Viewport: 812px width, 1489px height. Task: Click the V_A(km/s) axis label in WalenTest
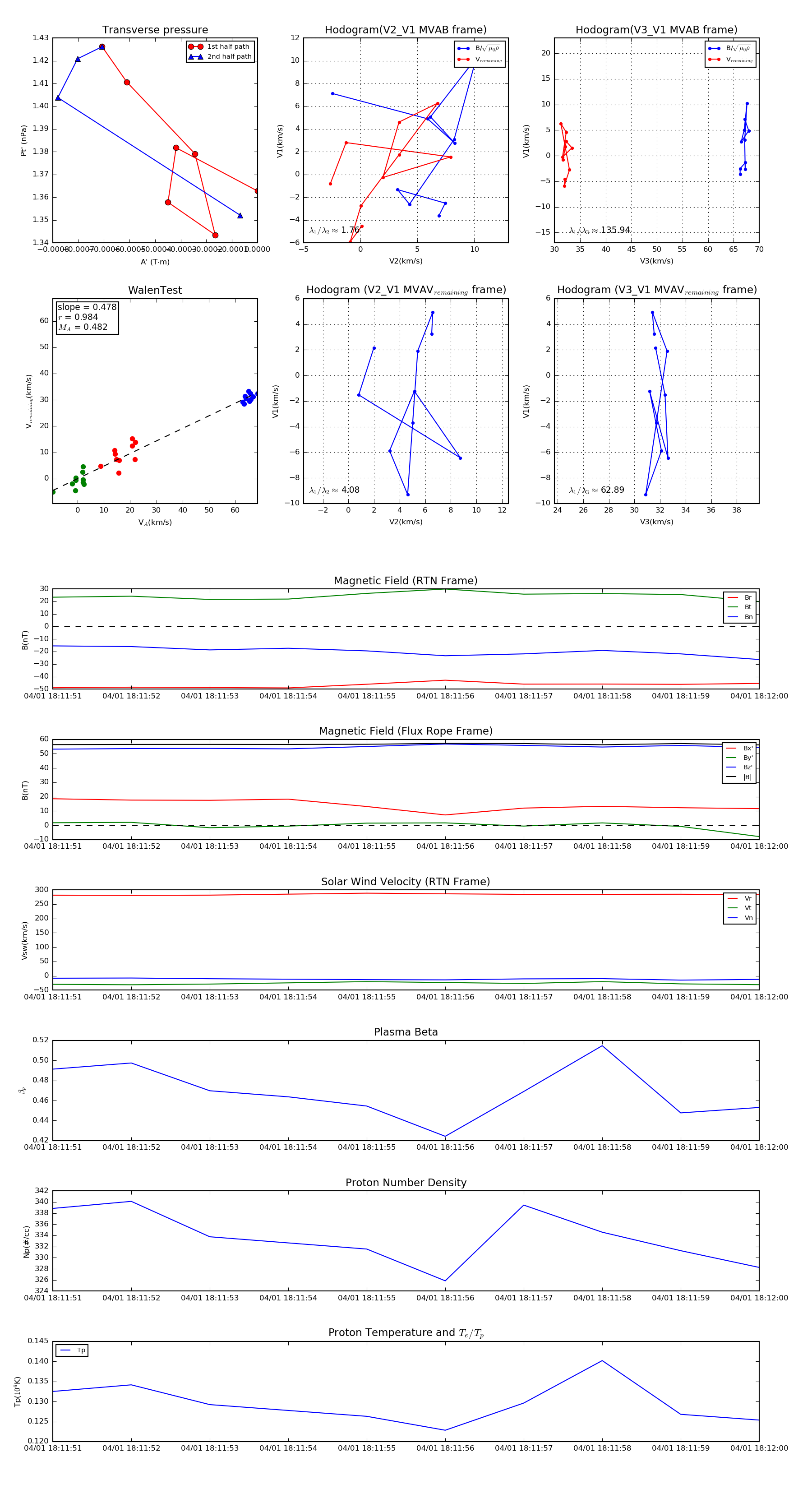coord(155,523)
